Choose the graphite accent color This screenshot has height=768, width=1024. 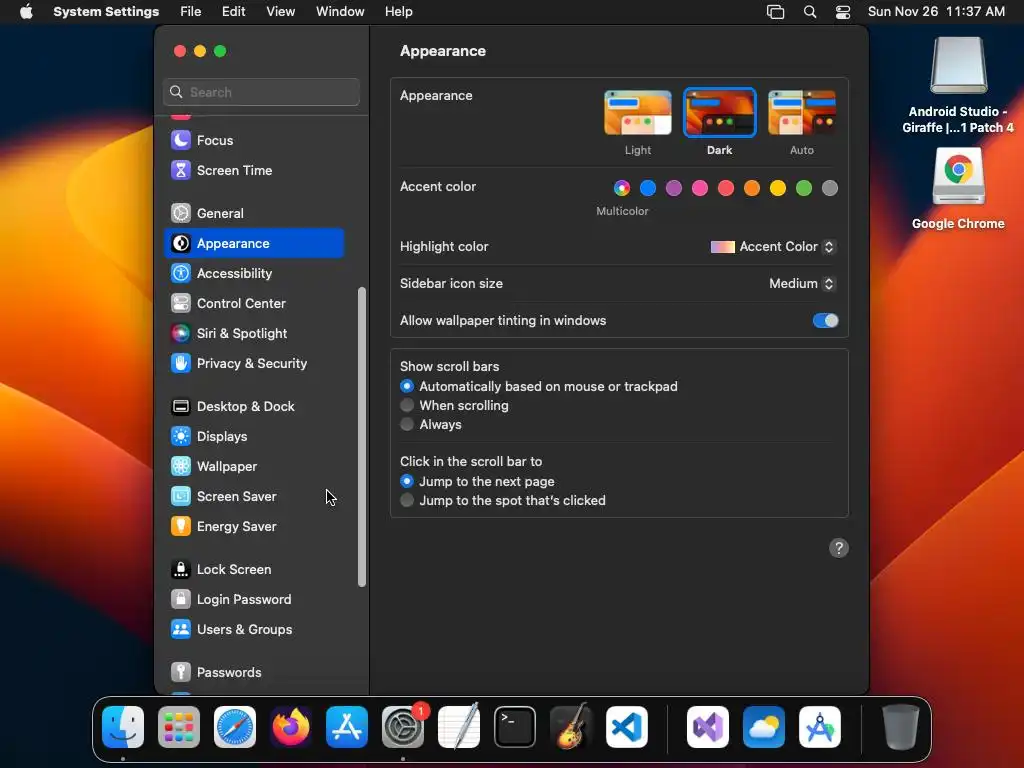tap(830, 188)
